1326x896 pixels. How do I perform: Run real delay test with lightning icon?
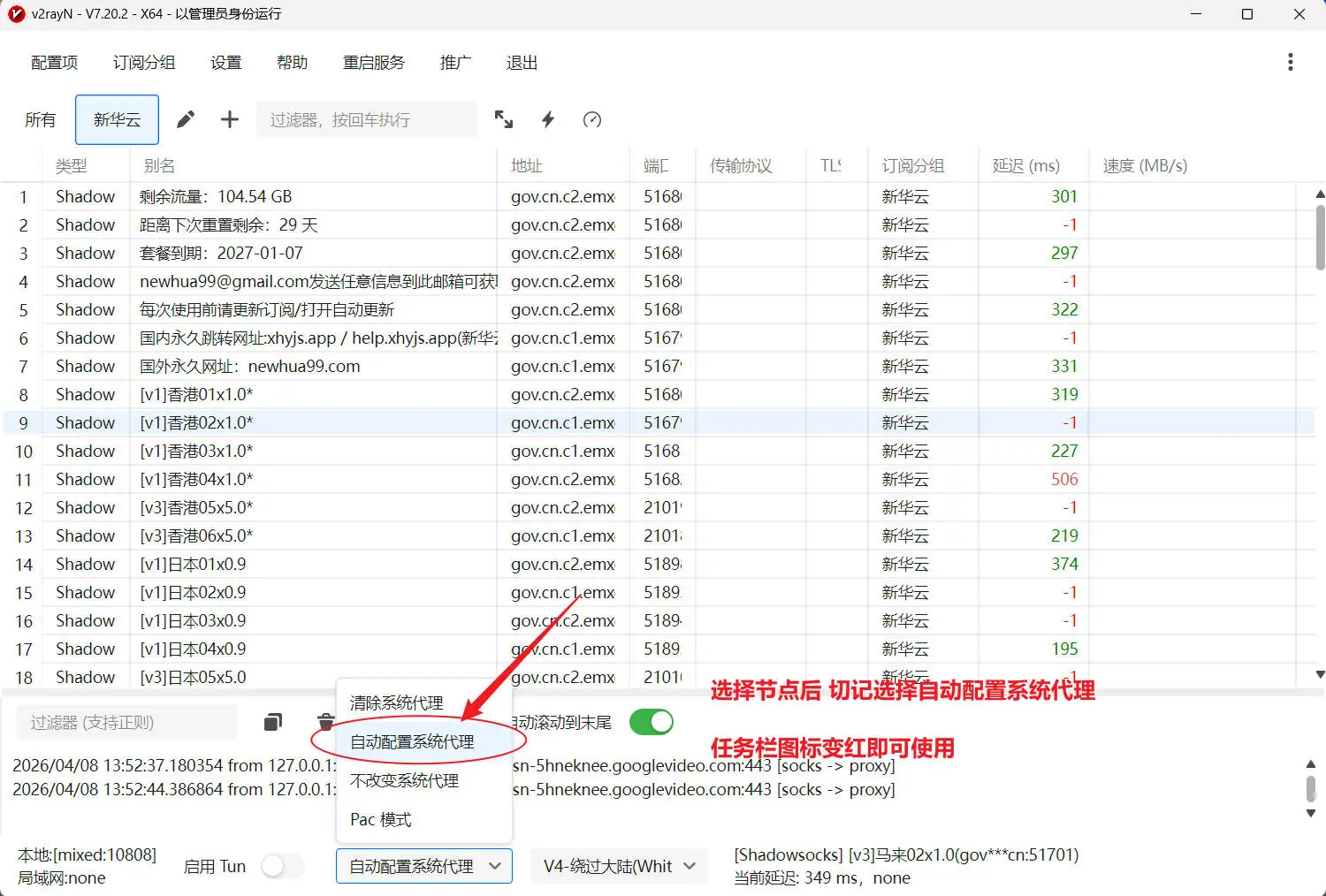[x=547, y=119]
